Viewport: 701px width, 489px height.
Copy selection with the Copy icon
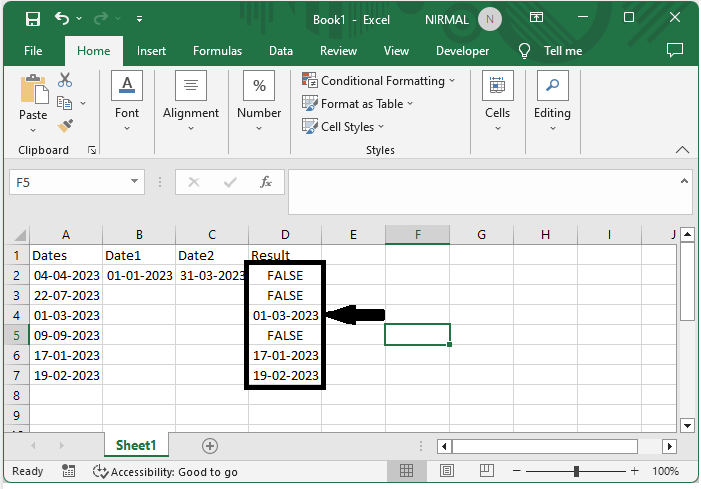click(64, 103)
